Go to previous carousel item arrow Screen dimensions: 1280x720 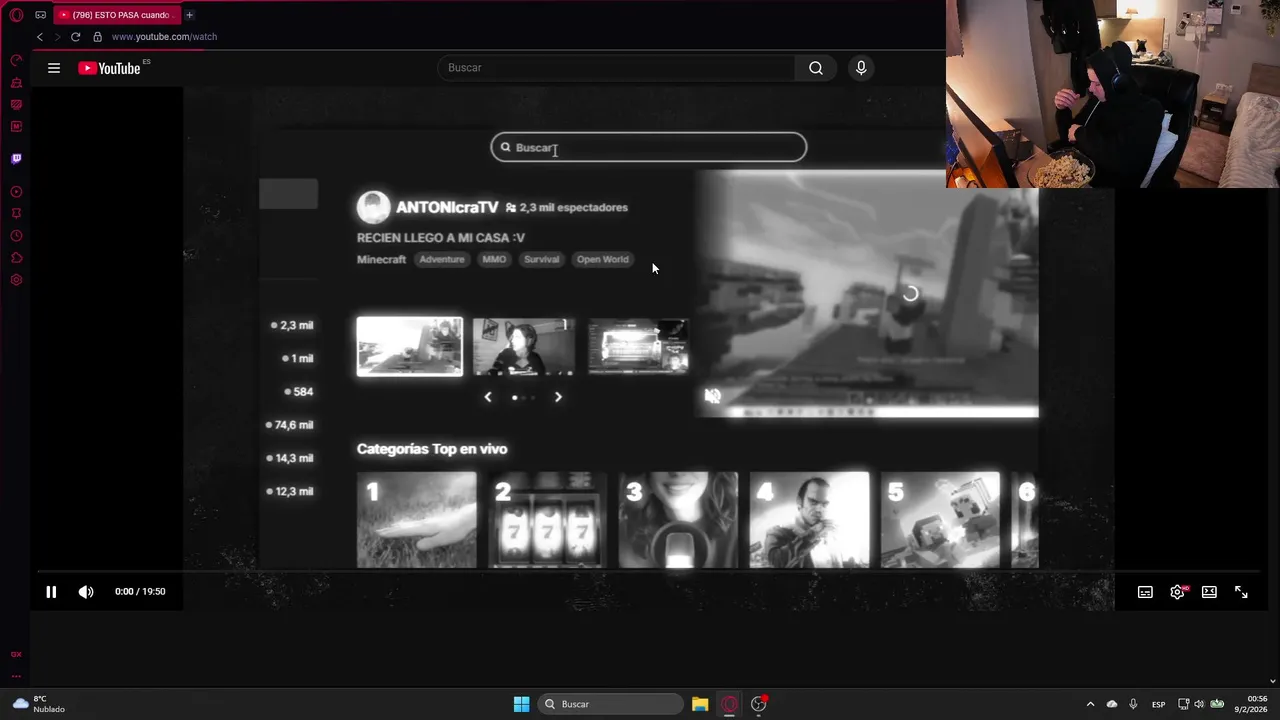[488, 397]
